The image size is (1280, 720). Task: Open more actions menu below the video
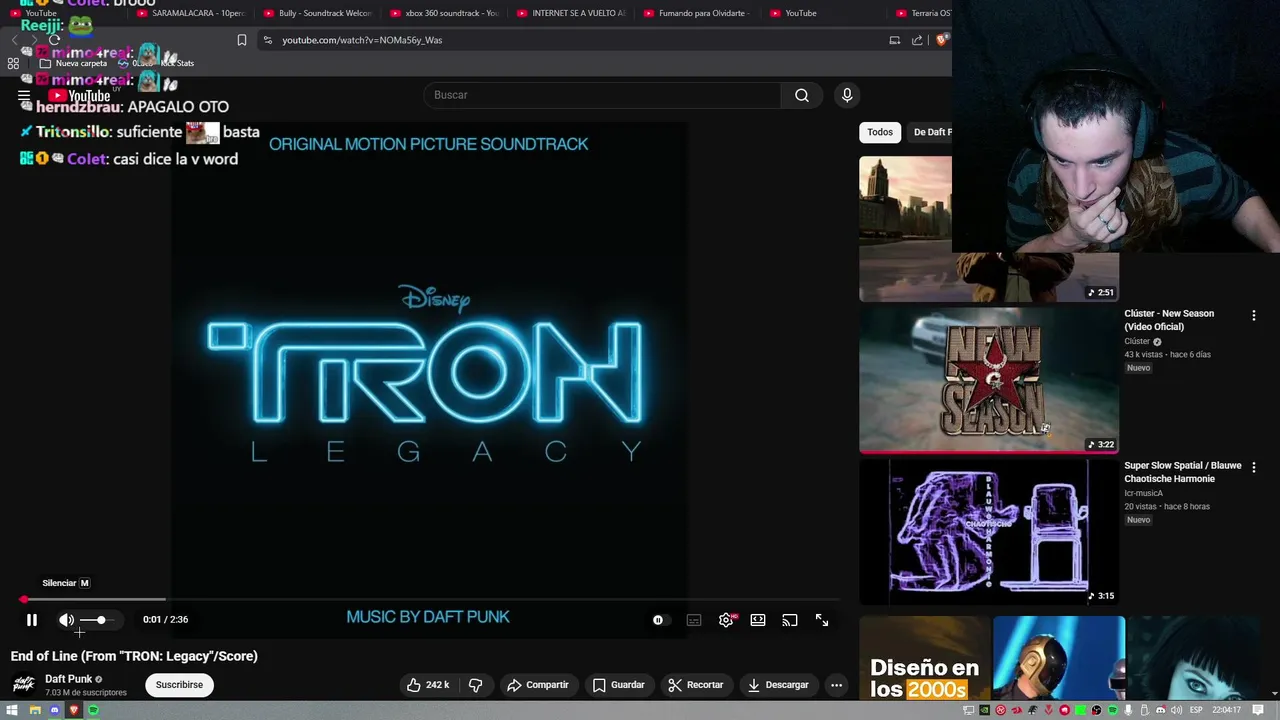pyautogui.click(x=836, y=685)
